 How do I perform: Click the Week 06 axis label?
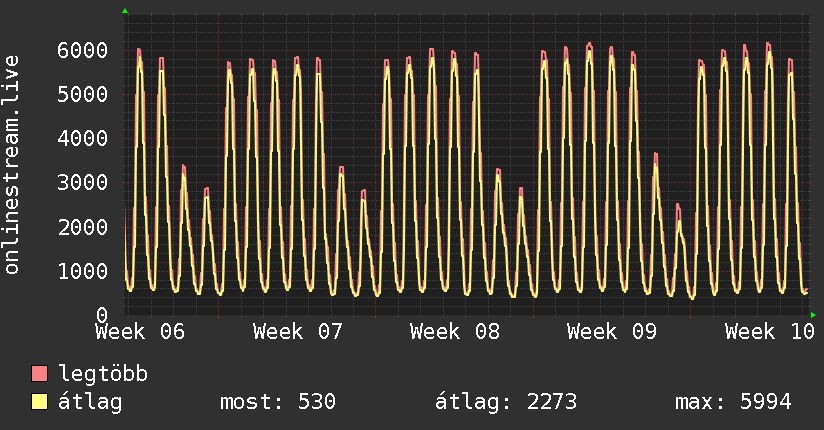click(140, 332)
